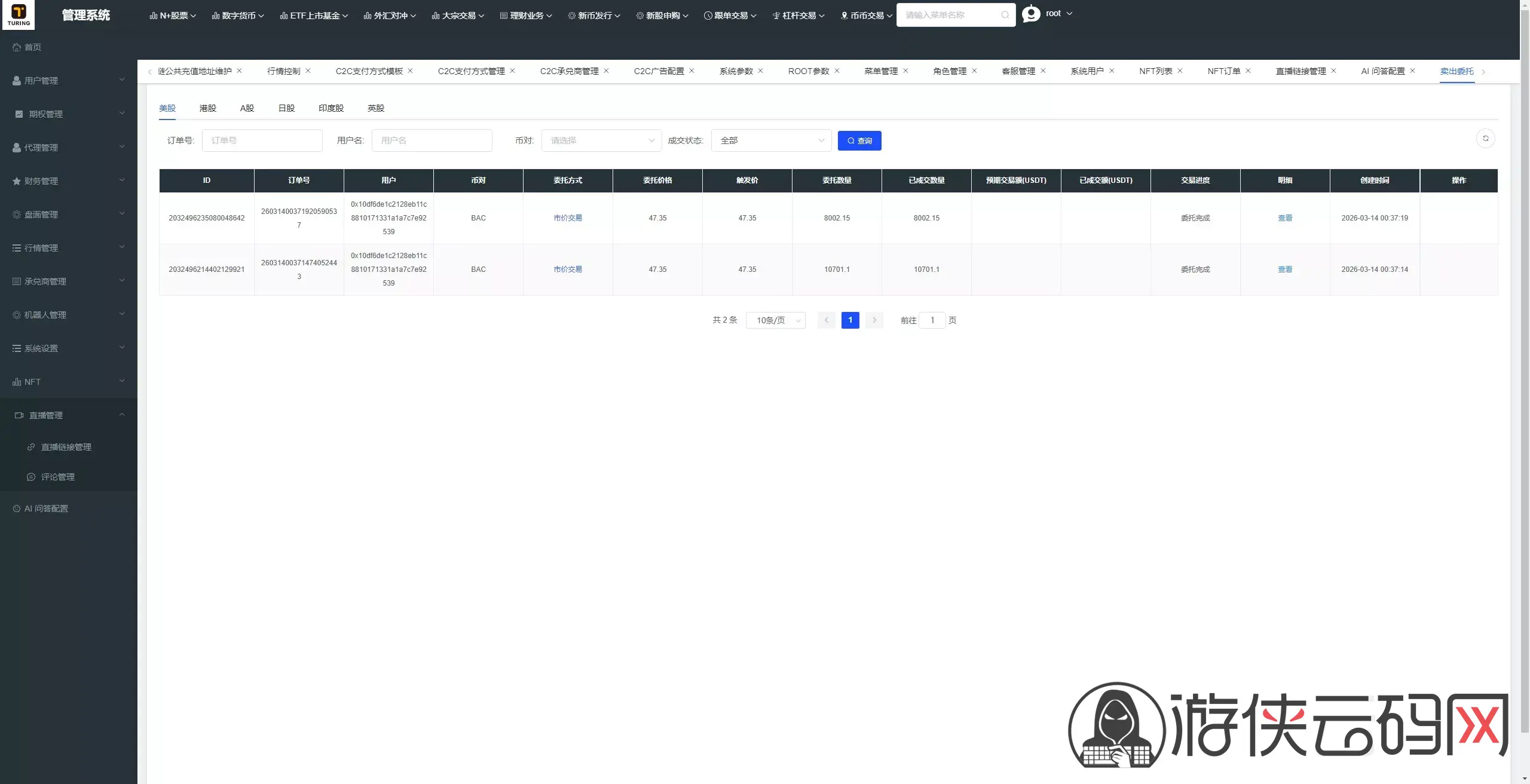Image resolution: width=1530 pixels, height=784 pixels.
Task: Close the 系统参数 tab
Action: click(x=760, y=71)
